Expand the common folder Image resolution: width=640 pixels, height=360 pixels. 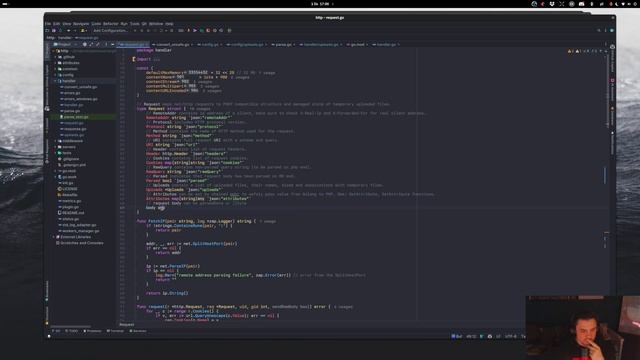56,69
